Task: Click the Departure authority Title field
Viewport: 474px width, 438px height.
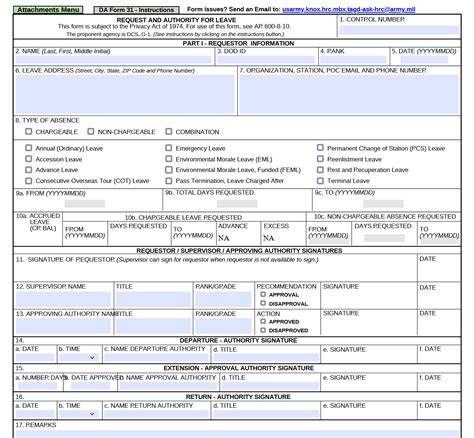Action: 266,358
